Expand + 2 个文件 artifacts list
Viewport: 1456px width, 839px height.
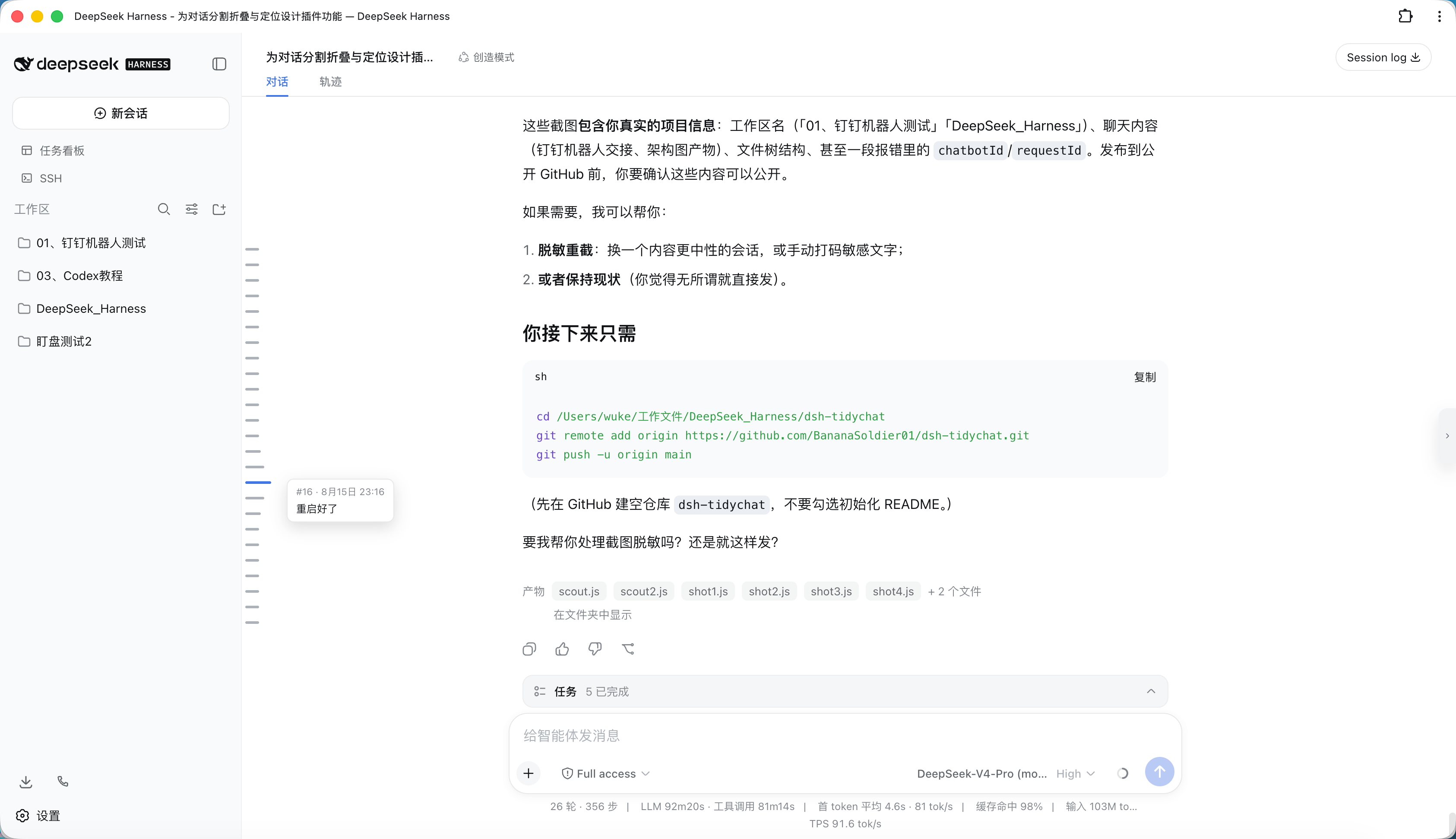[954, 591]
